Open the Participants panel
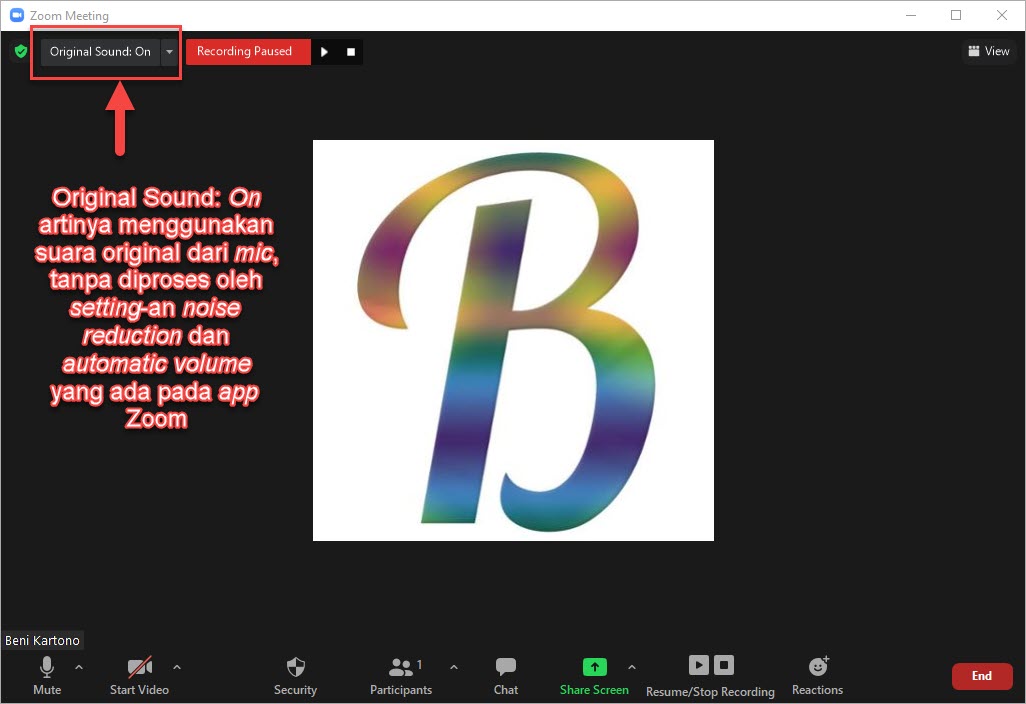 401,676
